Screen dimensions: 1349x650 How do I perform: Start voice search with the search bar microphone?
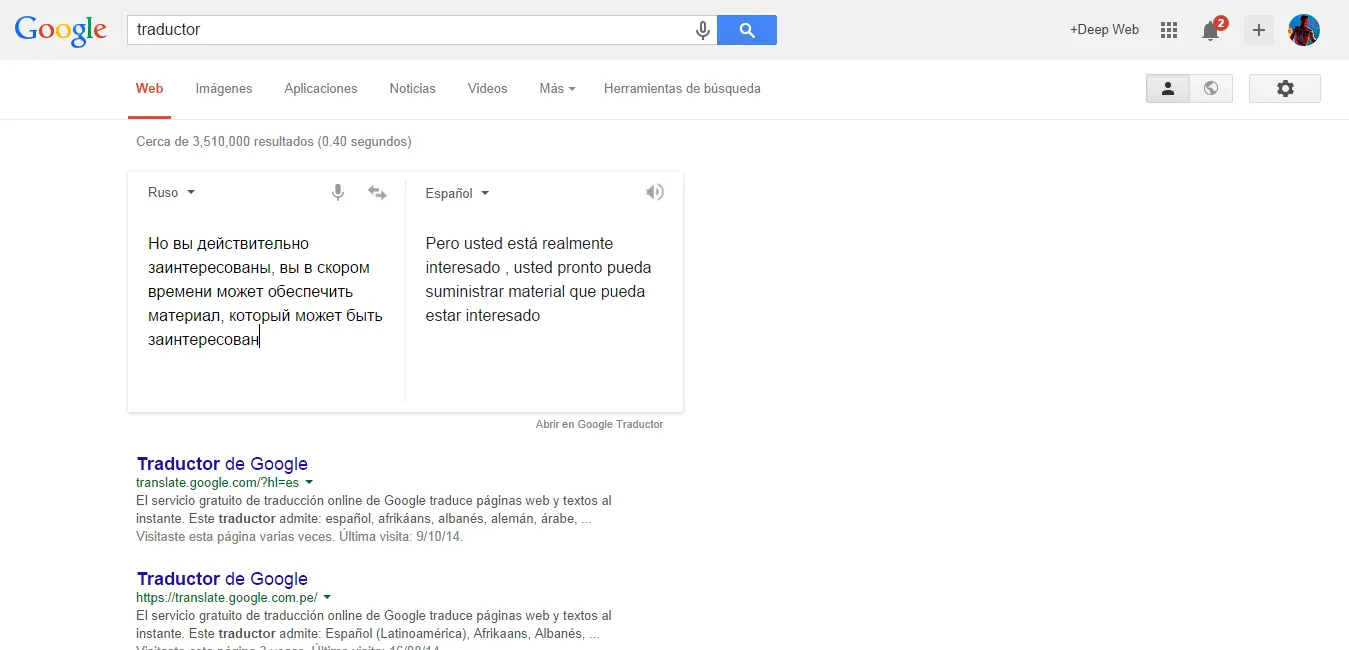[x=703, y=30]
